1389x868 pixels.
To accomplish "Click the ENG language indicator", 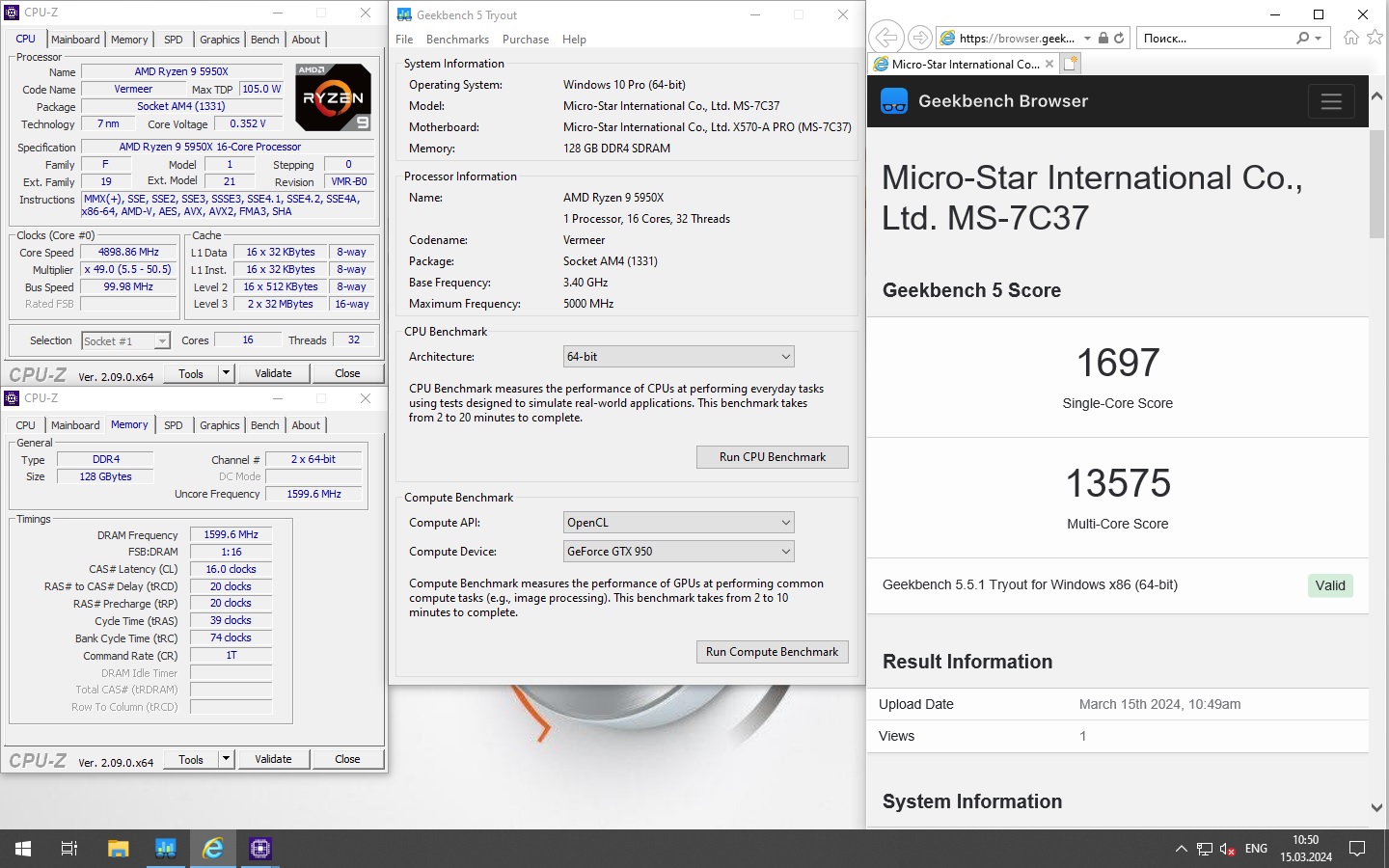I will coord(1256,849).
